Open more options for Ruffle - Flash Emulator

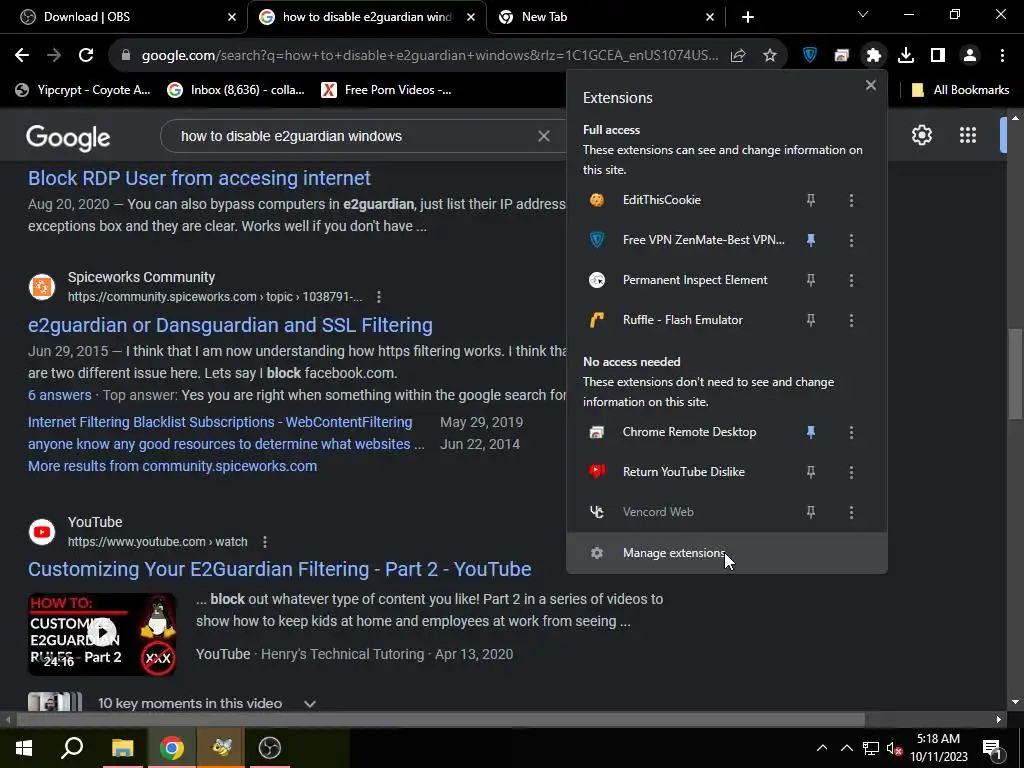tap(851, 320)
